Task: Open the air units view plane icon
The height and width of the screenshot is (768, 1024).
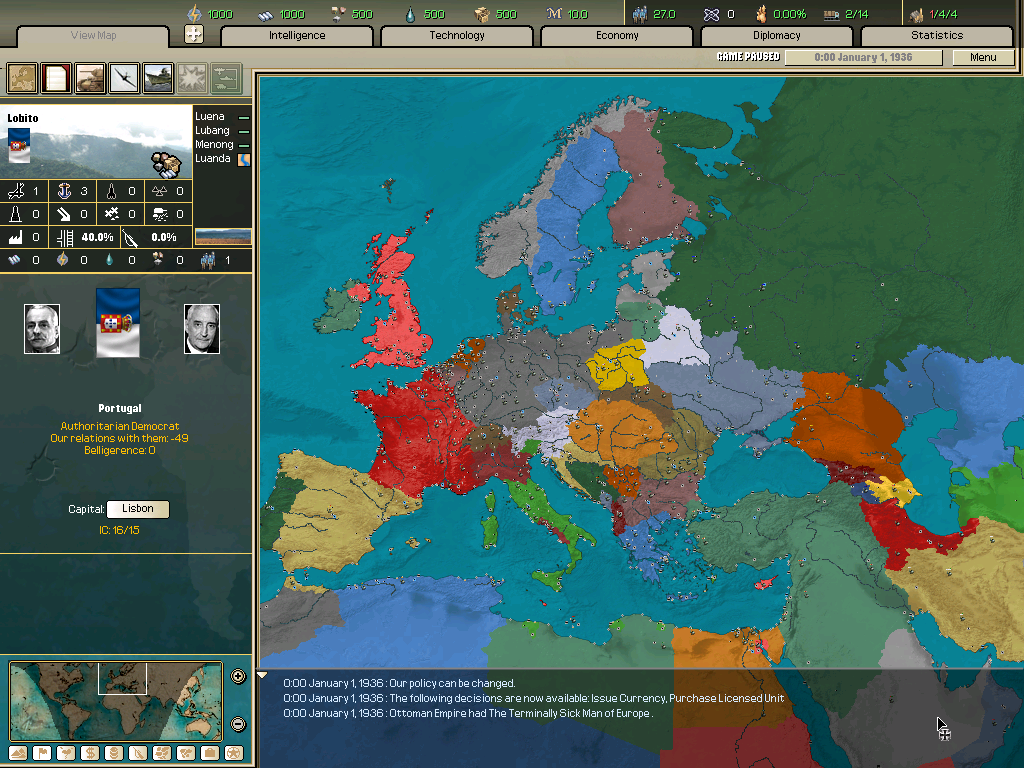Action: click(x=123, y=77)
